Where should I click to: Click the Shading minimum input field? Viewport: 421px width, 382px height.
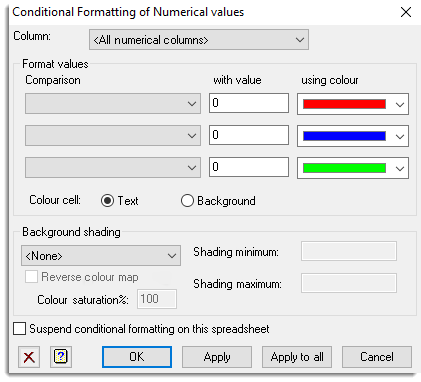click(x=349, y=251)
